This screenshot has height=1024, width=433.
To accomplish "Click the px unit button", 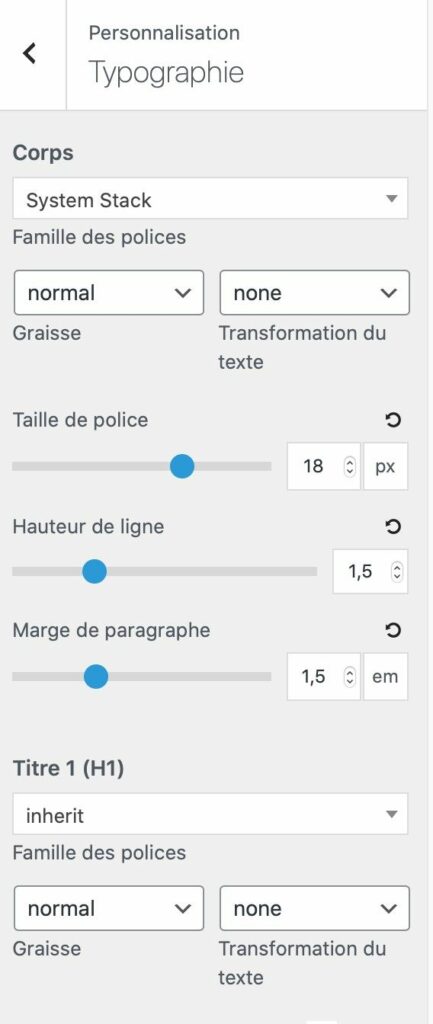I will (385, 466).
